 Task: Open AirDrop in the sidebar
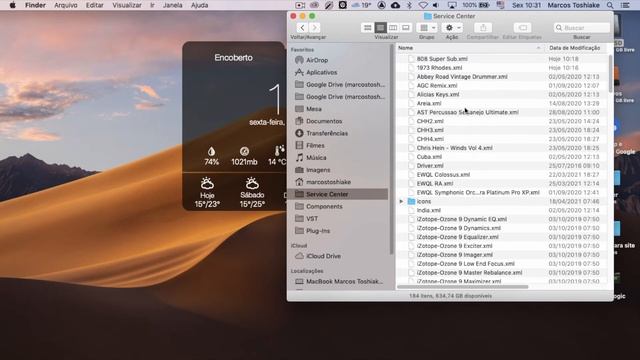pos(317,60)
